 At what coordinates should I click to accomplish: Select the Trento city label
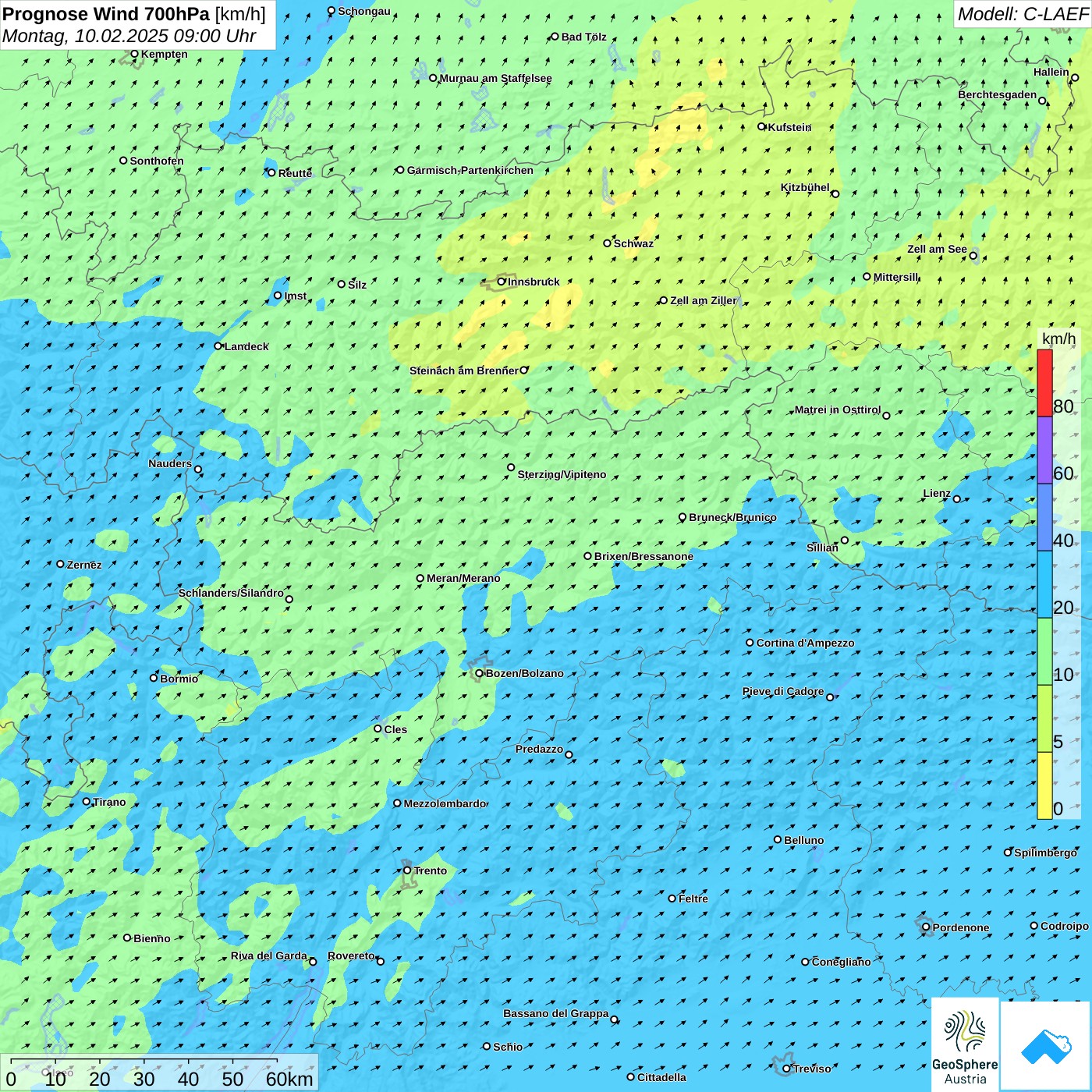431,870
